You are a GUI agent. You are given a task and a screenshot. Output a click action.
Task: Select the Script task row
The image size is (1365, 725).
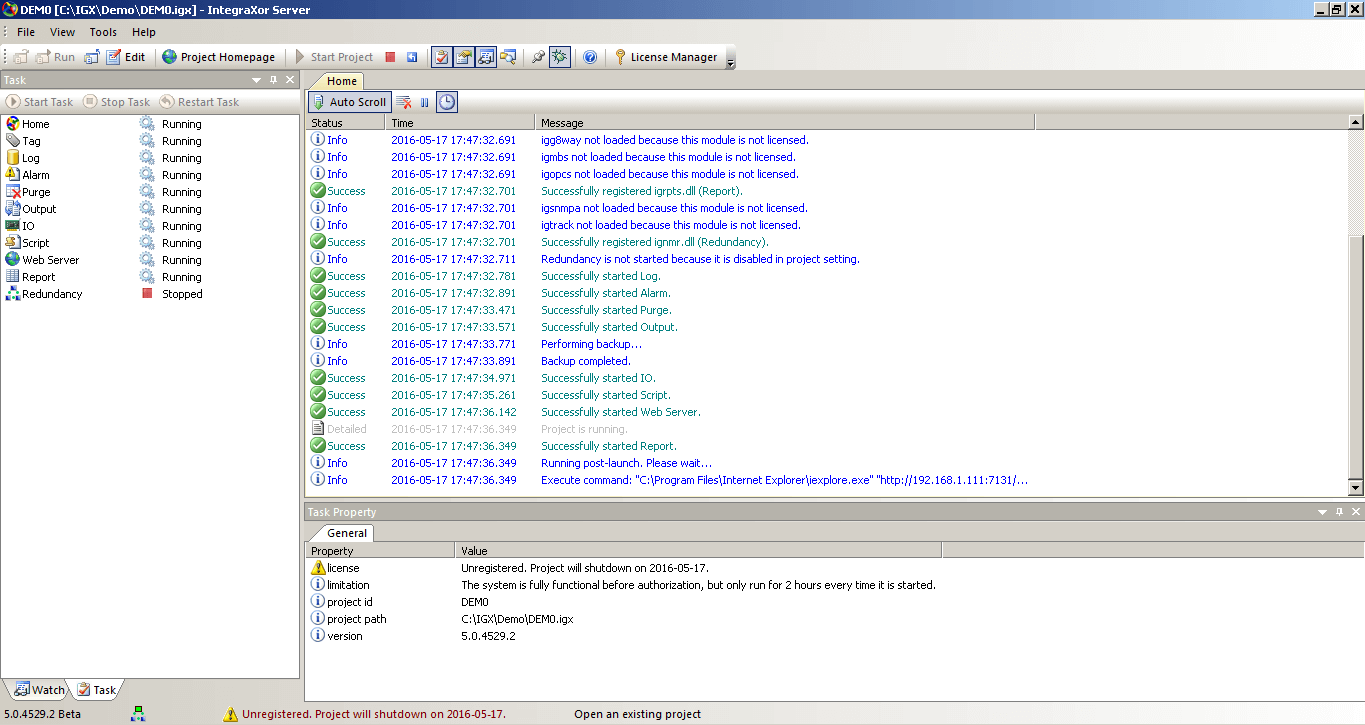[x=150, y=243]
